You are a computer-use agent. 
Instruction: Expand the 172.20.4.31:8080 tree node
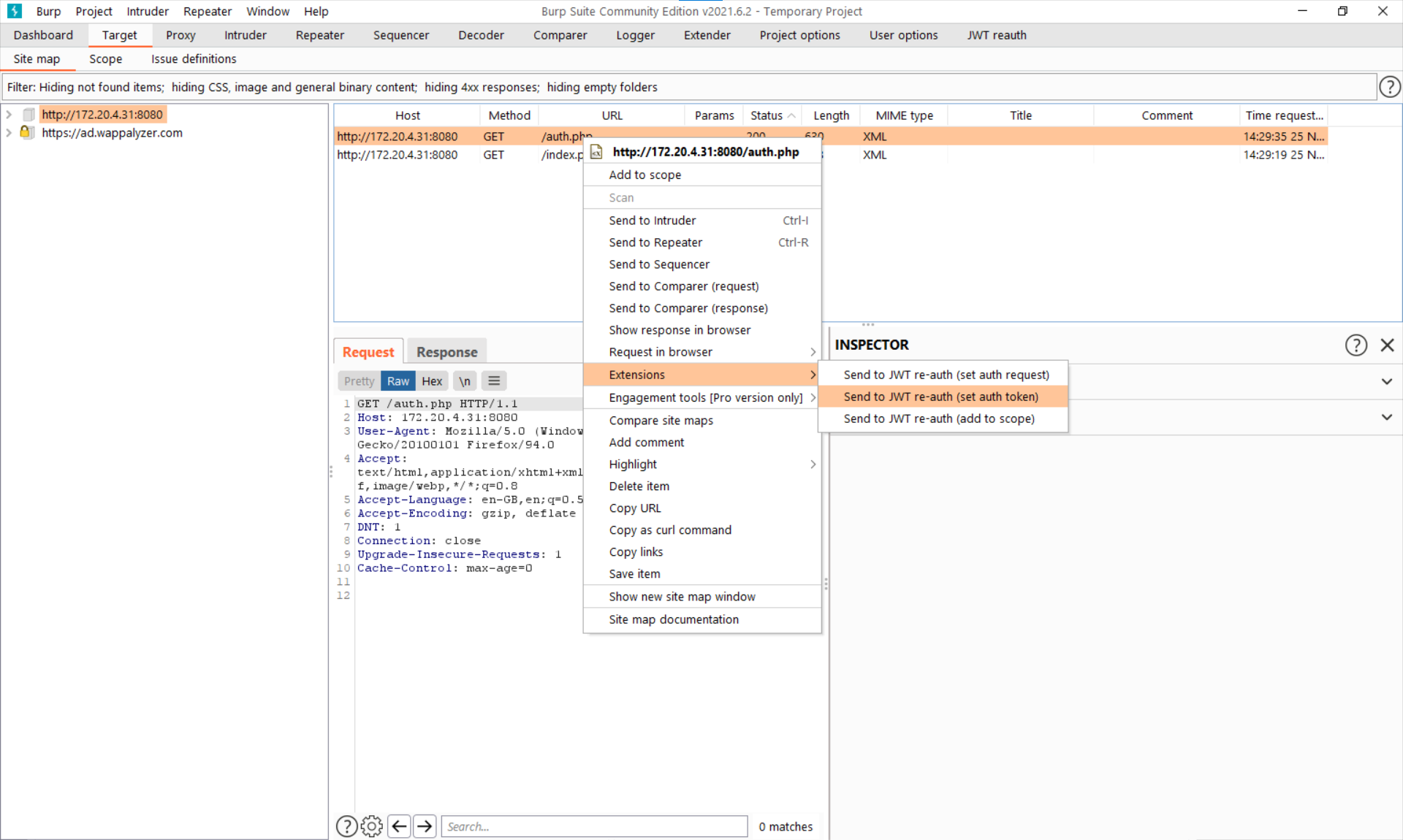pos(9,114)
